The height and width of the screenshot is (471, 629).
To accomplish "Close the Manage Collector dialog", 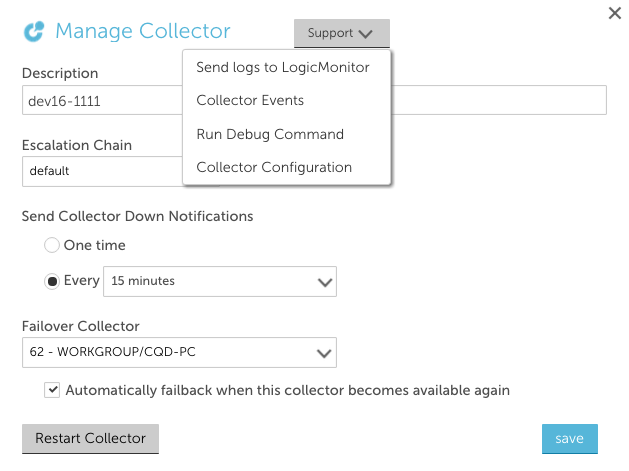I will (614, 13).
